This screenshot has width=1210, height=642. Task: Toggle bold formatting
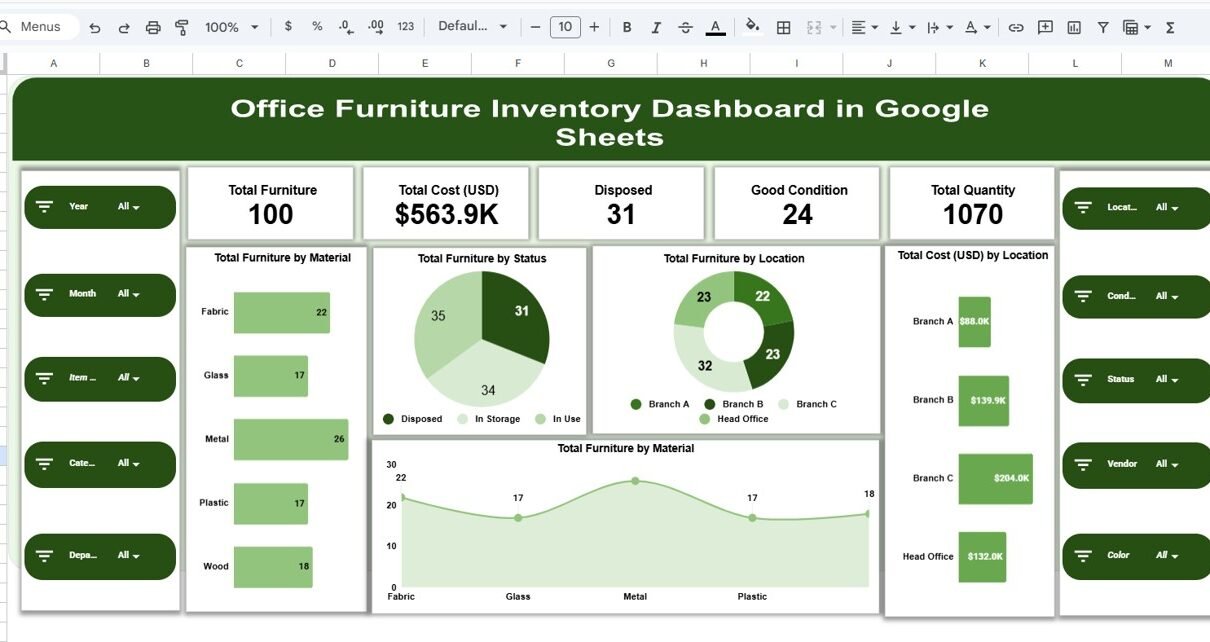627,27
